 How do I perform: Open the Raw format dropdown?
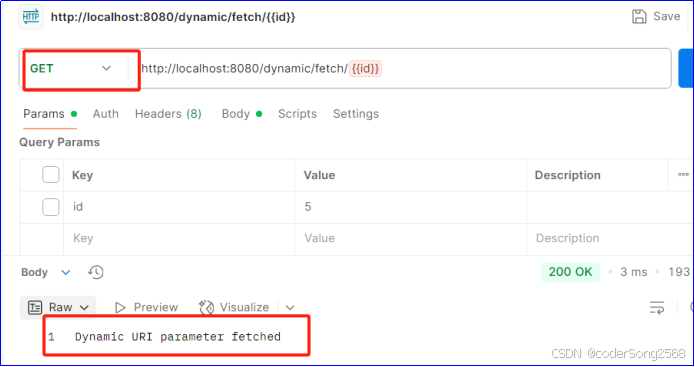(x=58, y=307)
